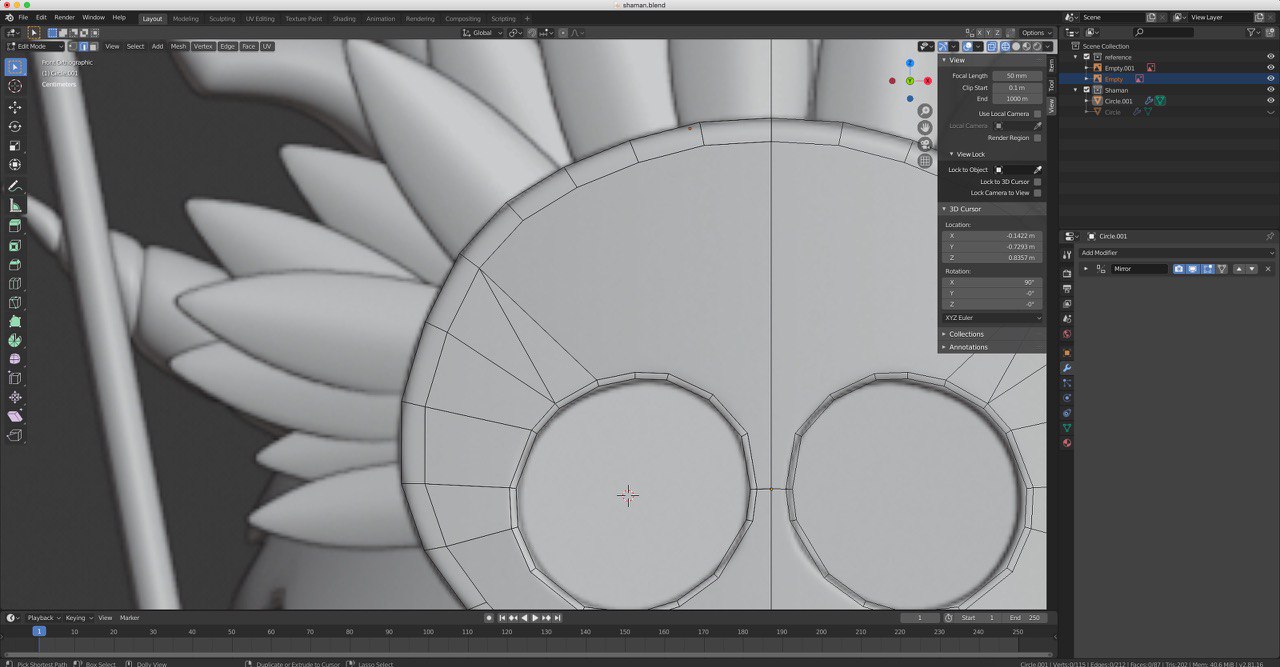Open the File menu
The height and width of the screenshot is (667, 1280).
23,18
